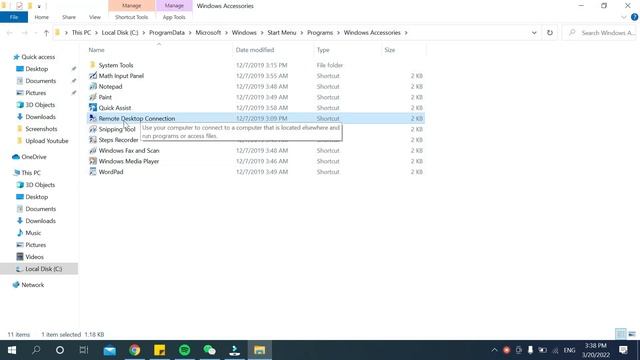Open Spotify from the taskbar
The height and width of the screenshot is (360, 640).
184,350
